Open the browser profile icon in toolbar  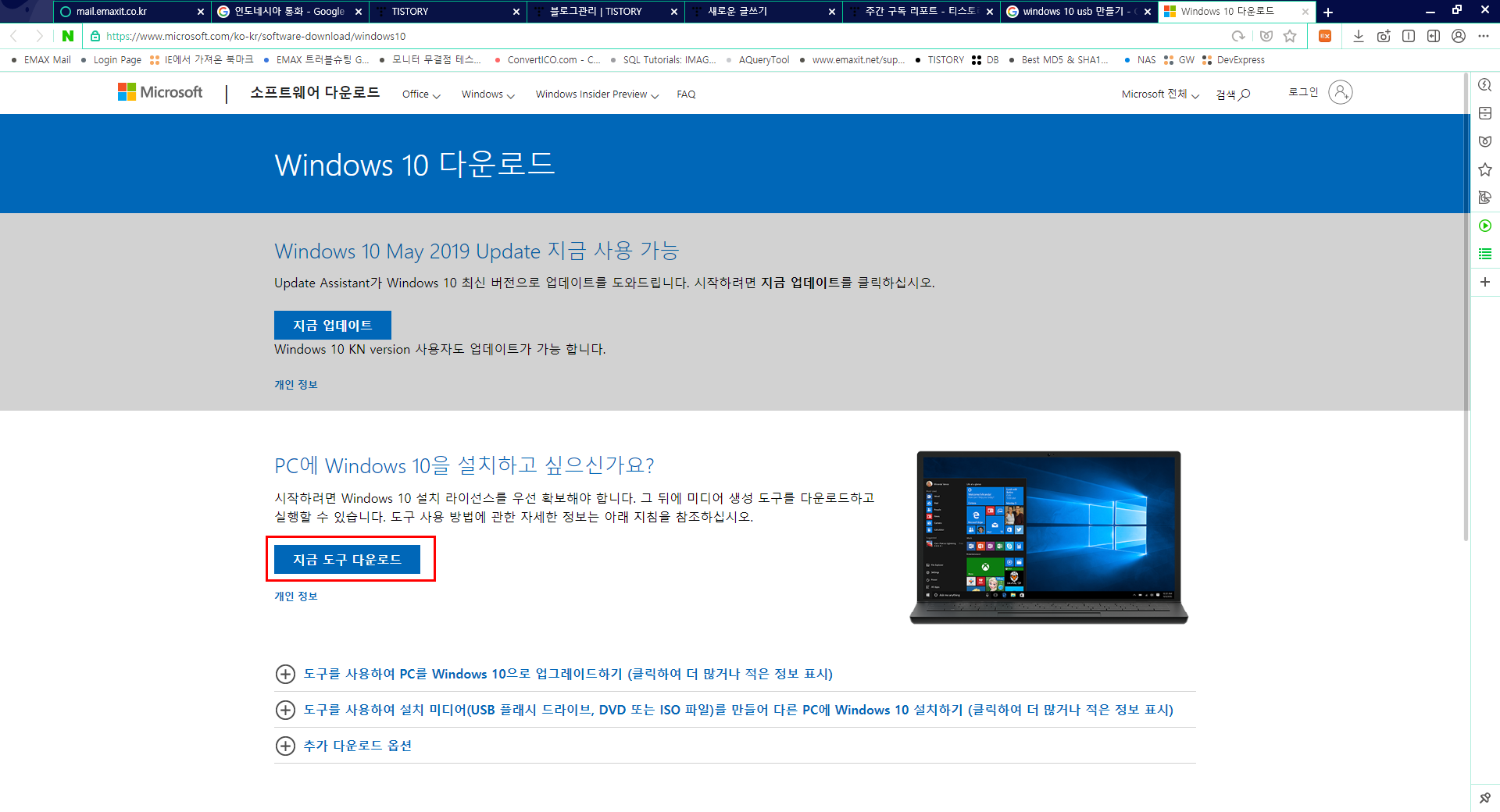click(1459, 36)
